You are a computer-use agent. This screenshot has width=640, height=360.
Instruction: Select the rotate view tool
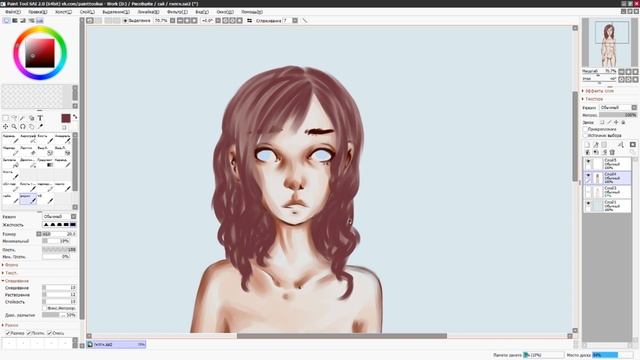click(22, 127)
